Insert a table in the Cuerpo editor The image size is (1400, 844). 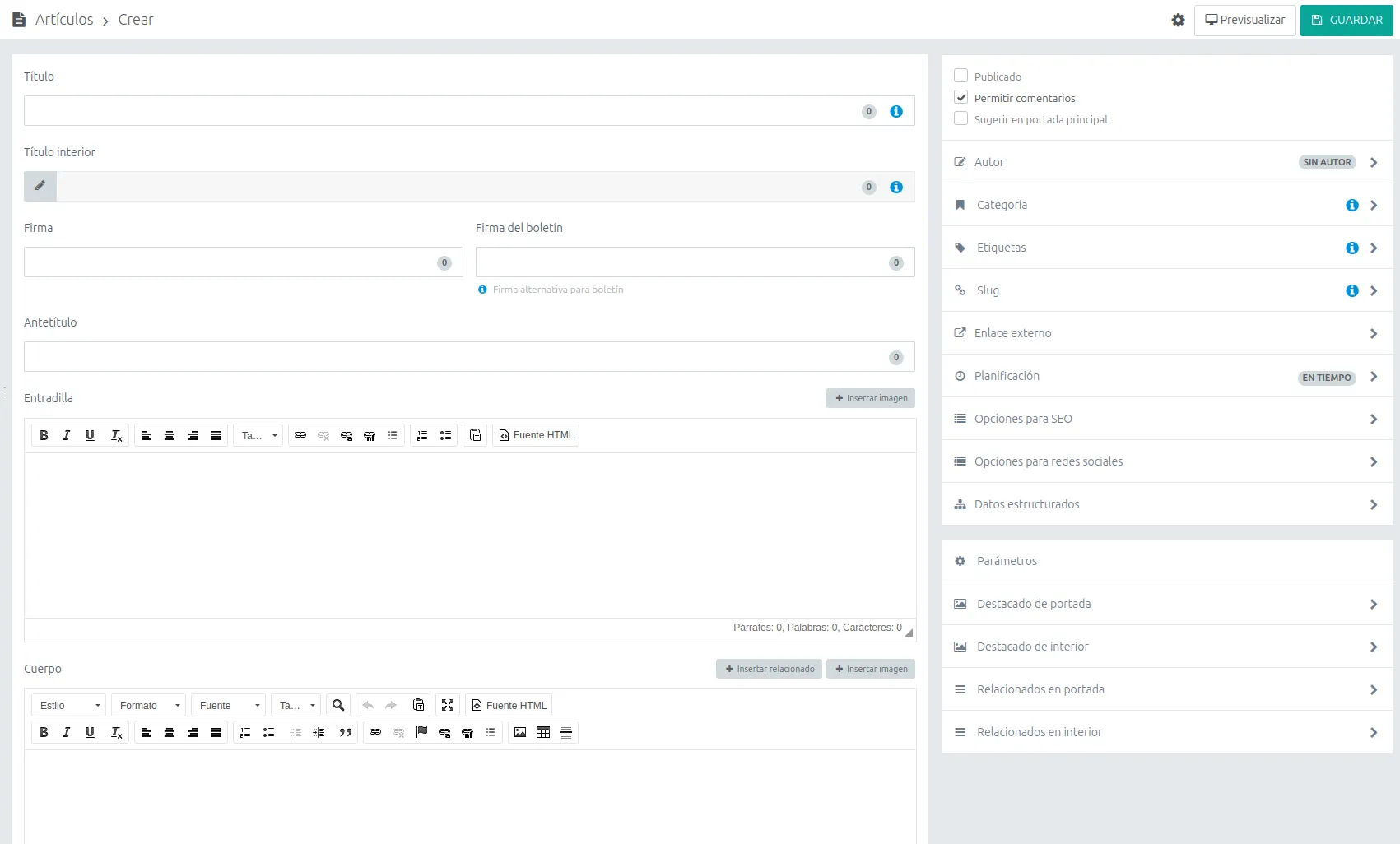click(543, 732)
